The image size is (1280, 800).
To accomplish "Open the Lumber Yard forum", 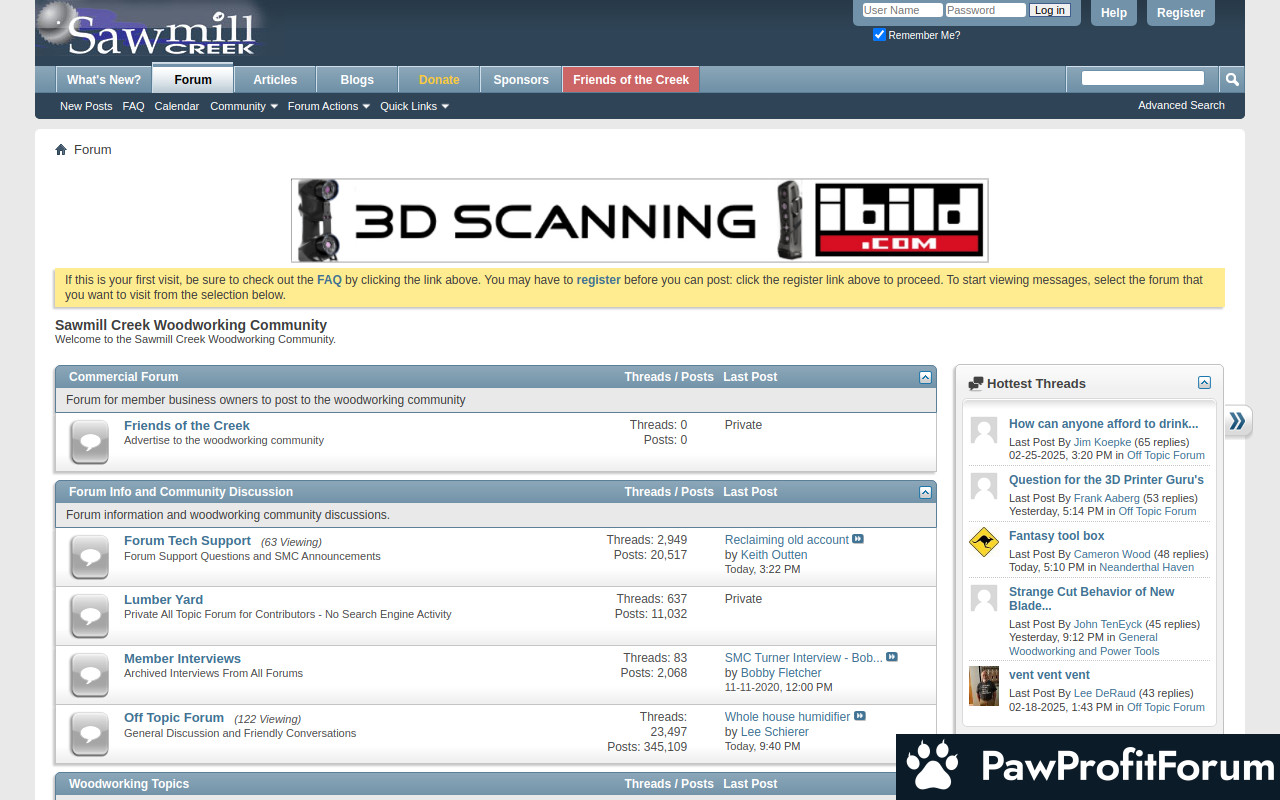I will pos(163,600).
